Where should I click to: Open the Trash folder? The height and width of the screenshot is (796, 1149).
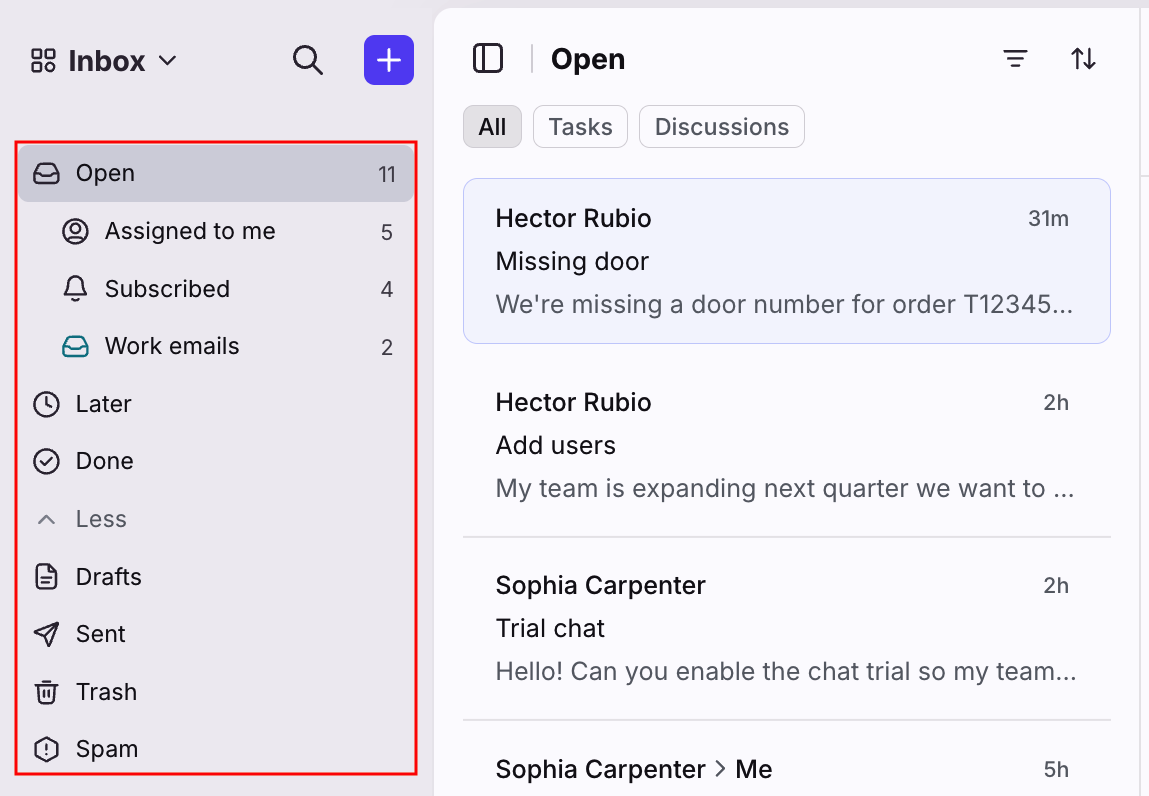tap(216, 692)
